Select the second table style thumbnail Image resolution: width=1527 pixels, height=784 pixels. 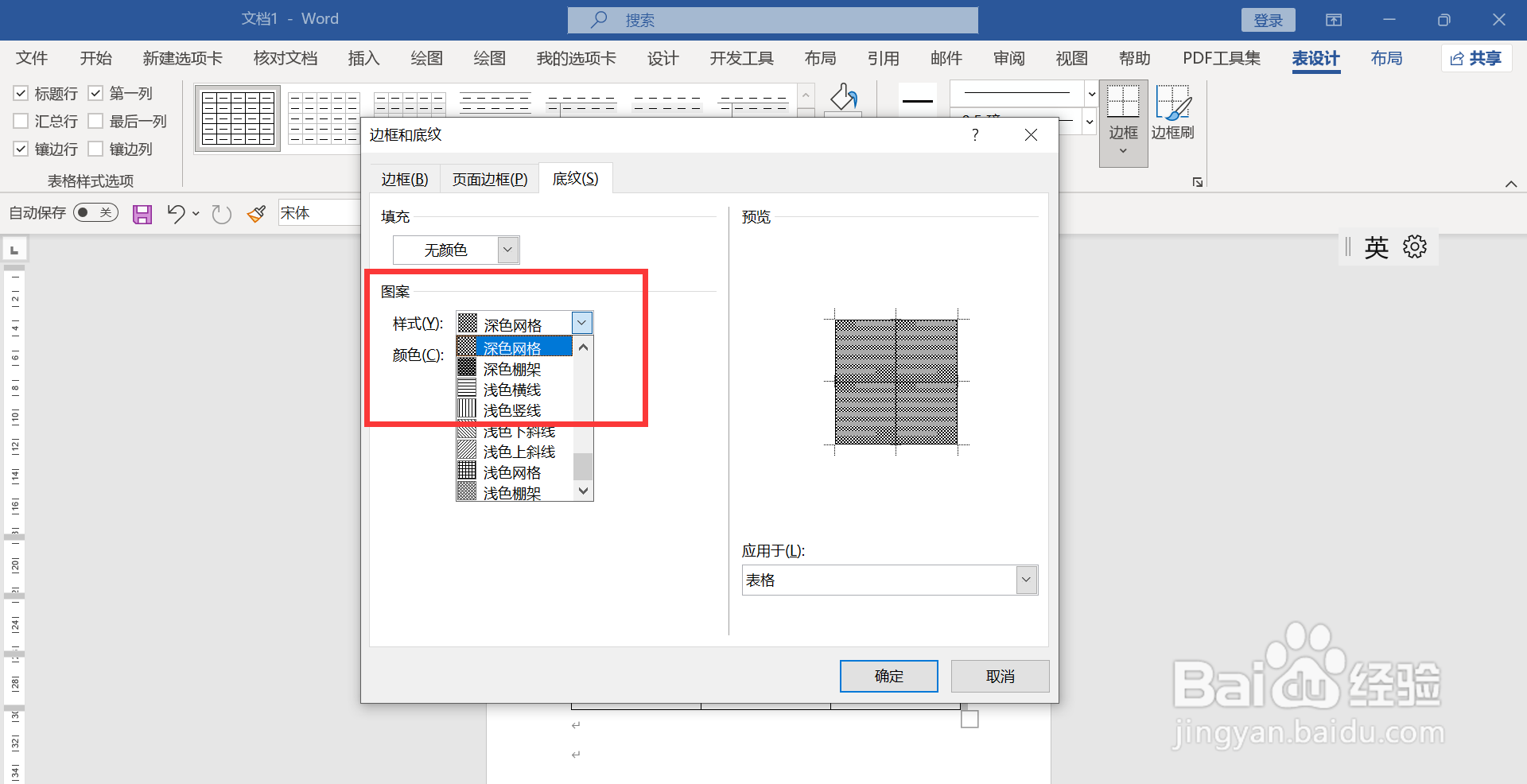tap(324, 118)
